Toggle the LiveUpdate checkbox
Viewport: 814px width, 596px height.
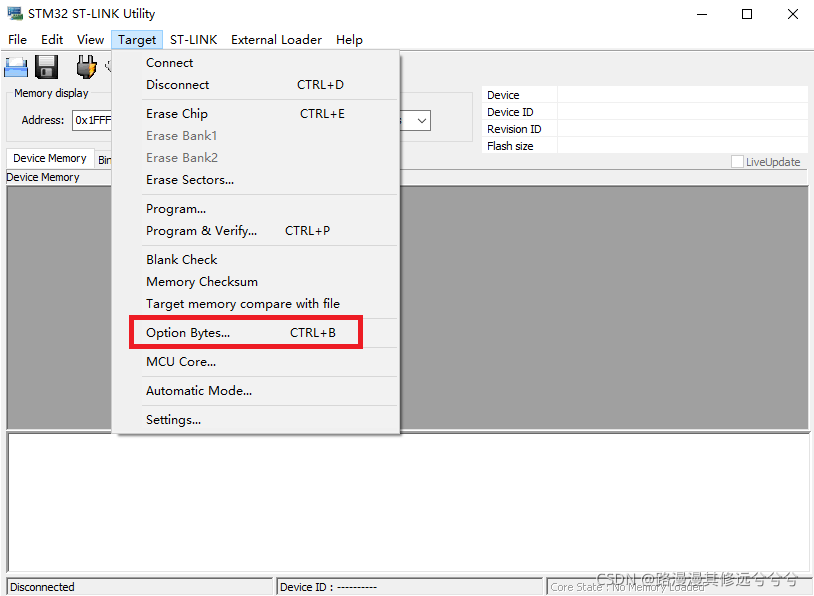[737, 161]
